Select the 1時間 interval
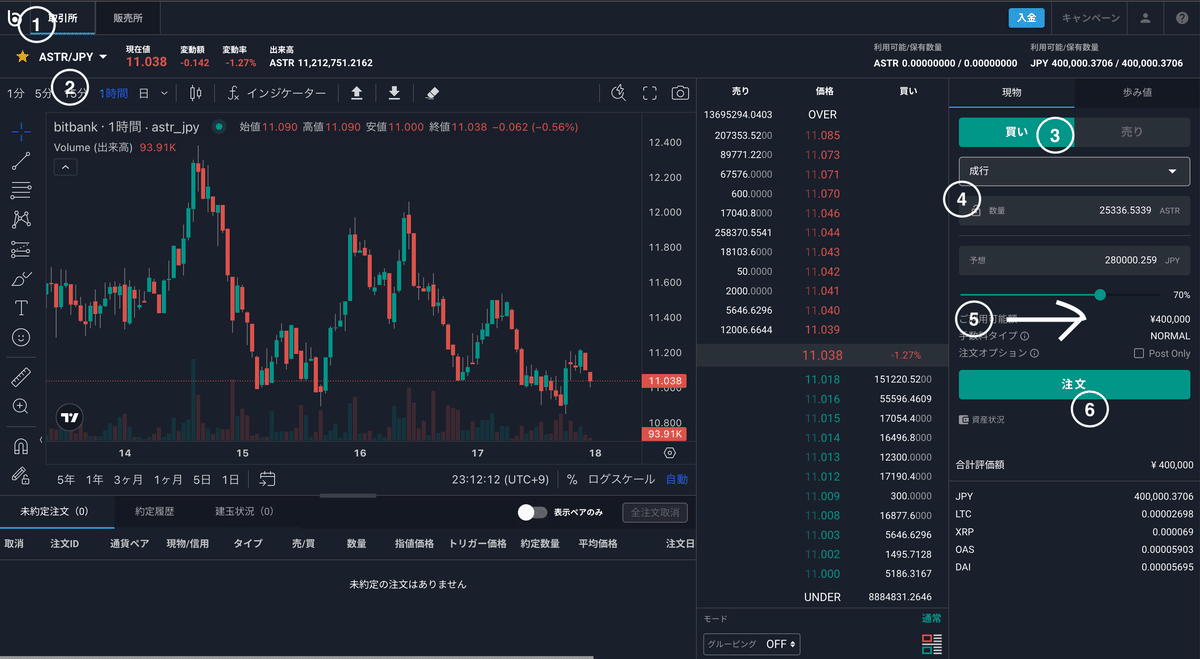This screenshot has height=659, width=1200. click(x=114, y=93)
